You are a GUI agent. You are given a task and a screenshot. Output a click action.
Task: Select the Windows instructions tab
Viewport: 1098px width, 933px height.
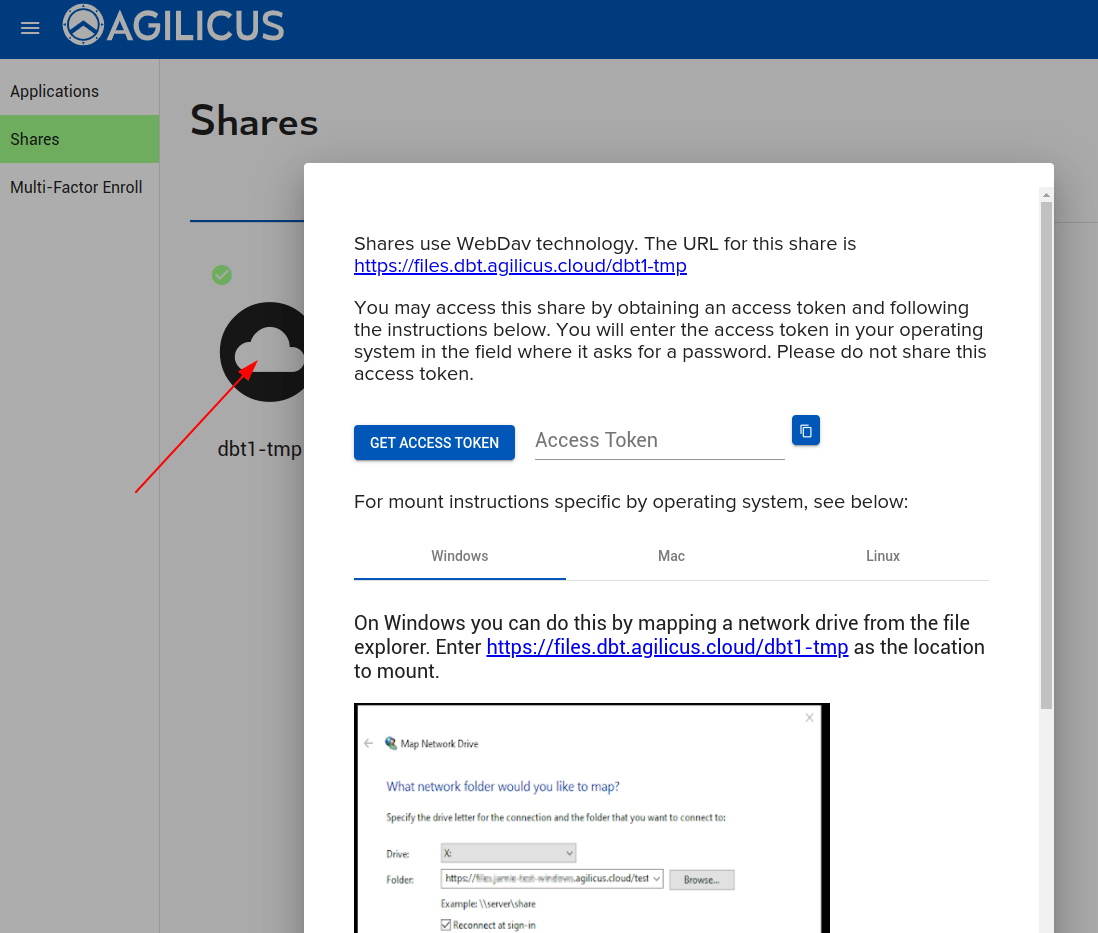[x=460, y=556]
